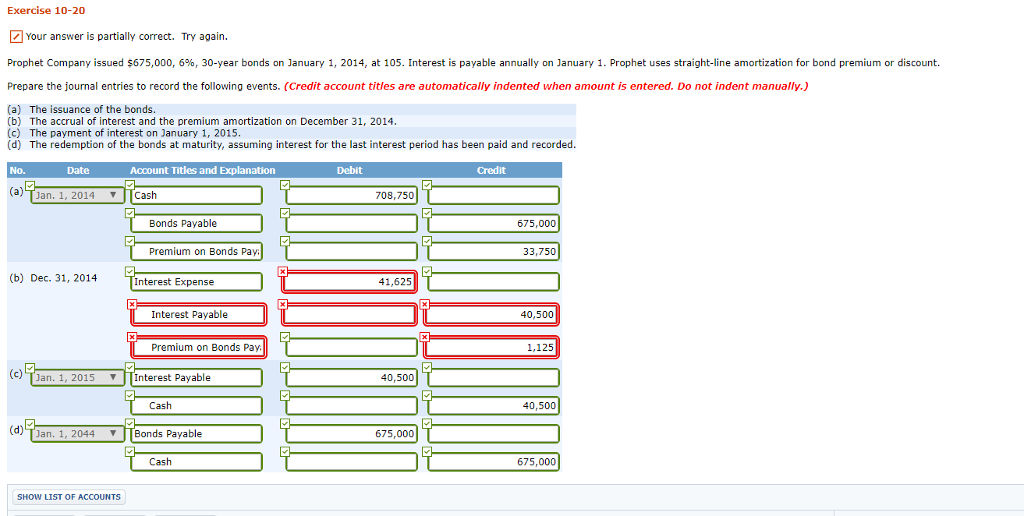1024x516 pixels.
Task: Click the Cash account field in entry (c)
Action: tap(197, 406)
